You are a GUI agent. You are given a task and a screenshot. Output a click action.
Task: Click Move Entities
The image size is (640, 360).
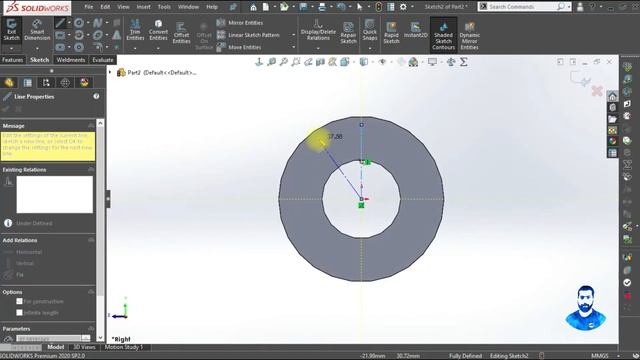pyautogui.click(x=239, y=47)
